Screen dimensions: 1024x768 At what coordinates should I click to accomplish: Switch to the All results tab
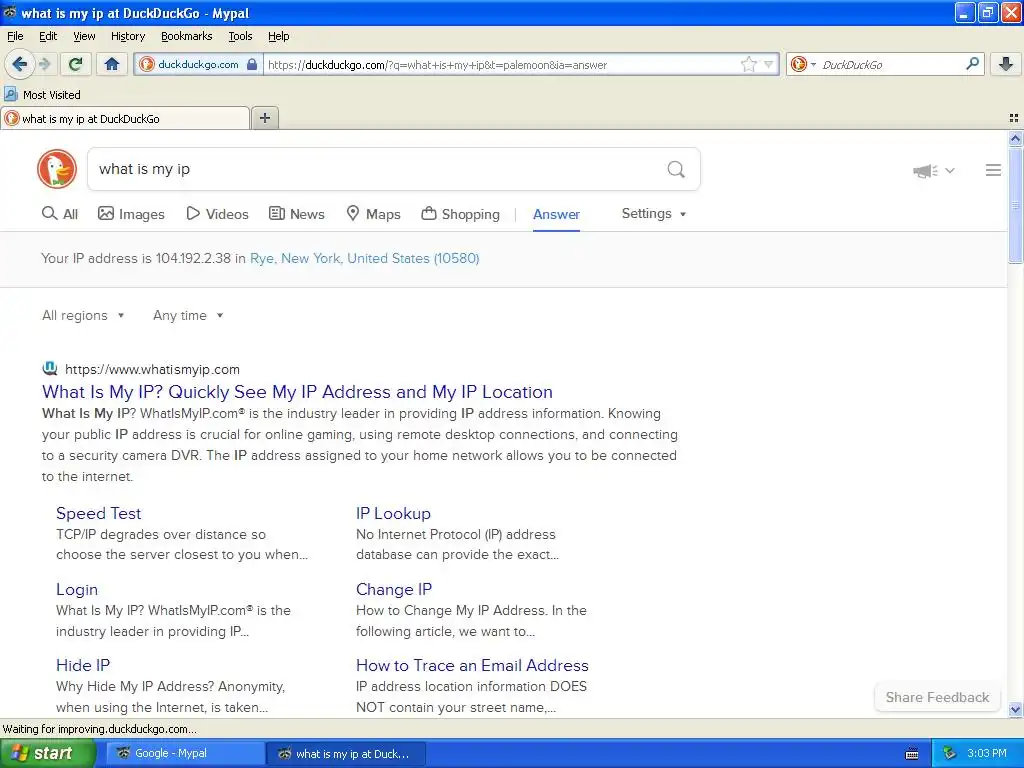(59, 214)
